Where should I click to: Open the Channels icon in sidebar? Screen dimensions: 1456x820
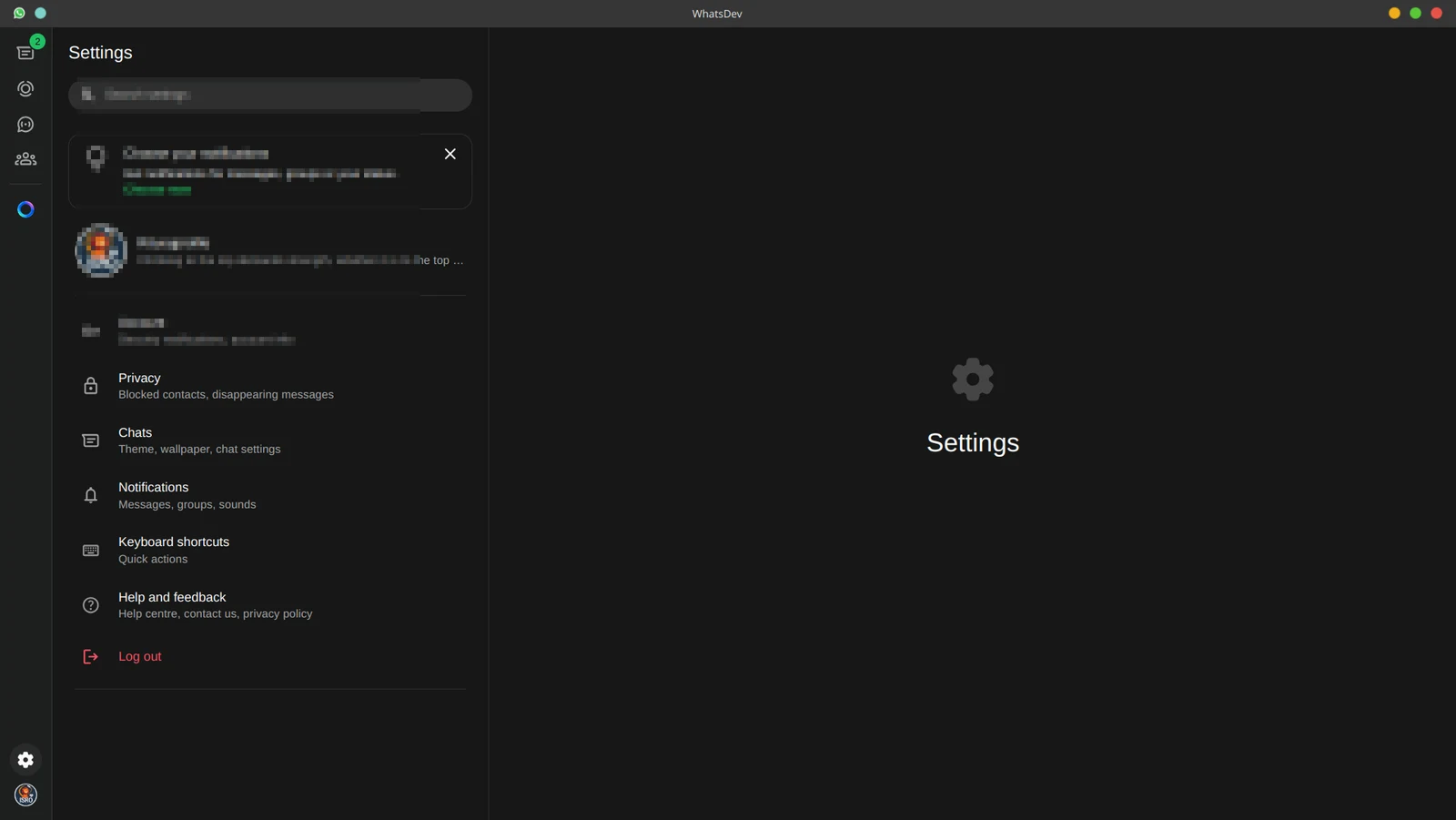[25, 125]
